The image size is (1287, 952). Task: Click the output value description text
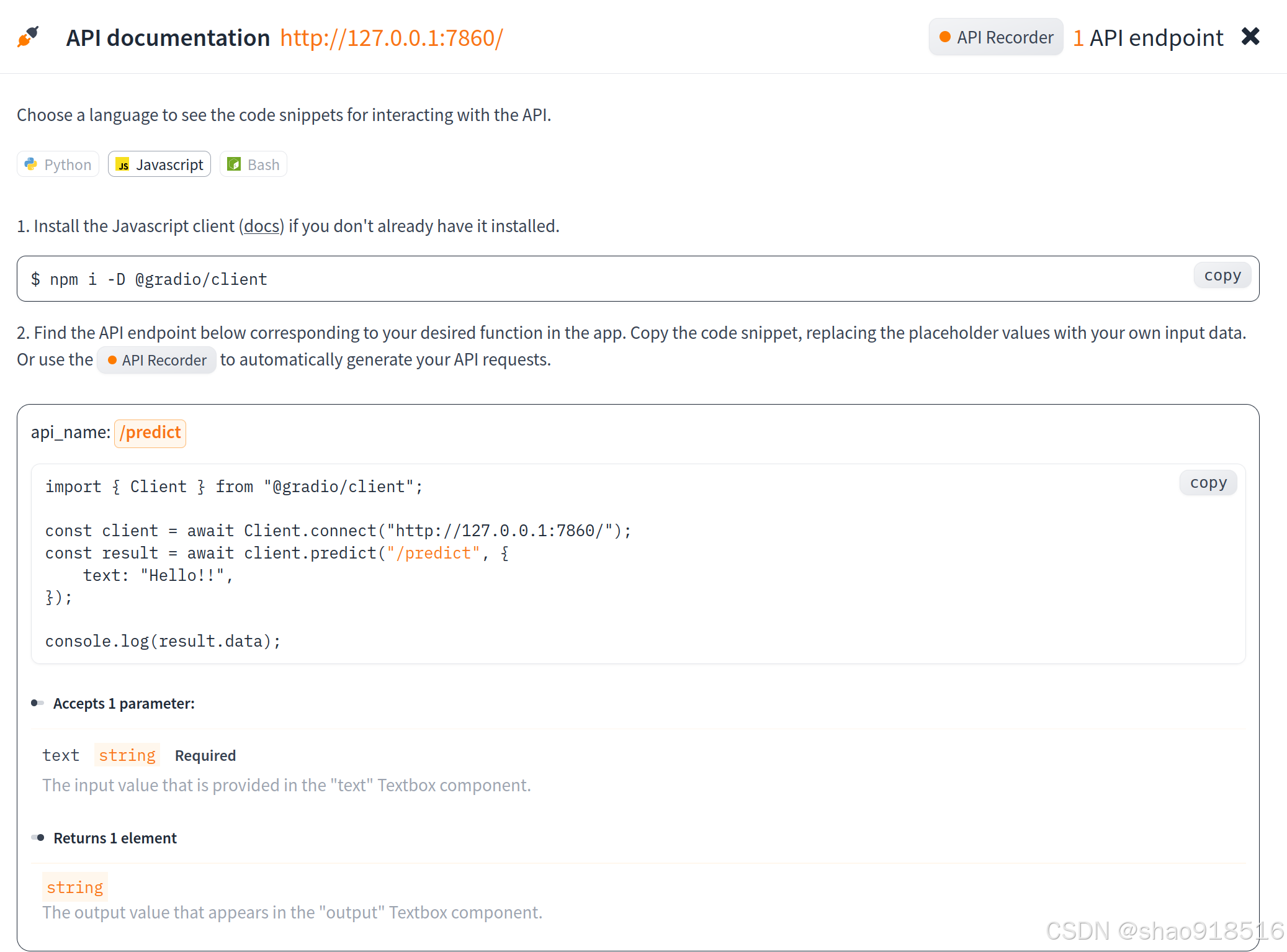tap(292, 913)
